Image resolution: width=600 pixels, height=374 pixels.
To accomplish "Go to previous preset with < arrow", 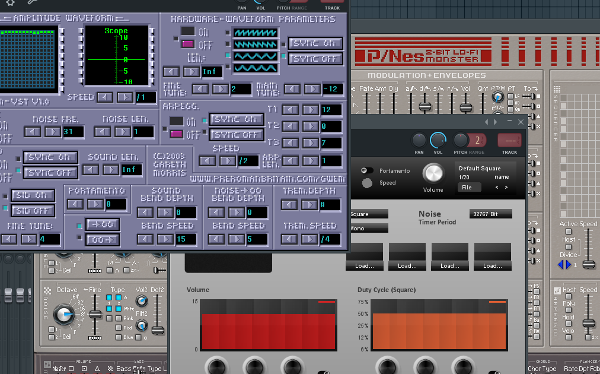I will pos(497,188).
